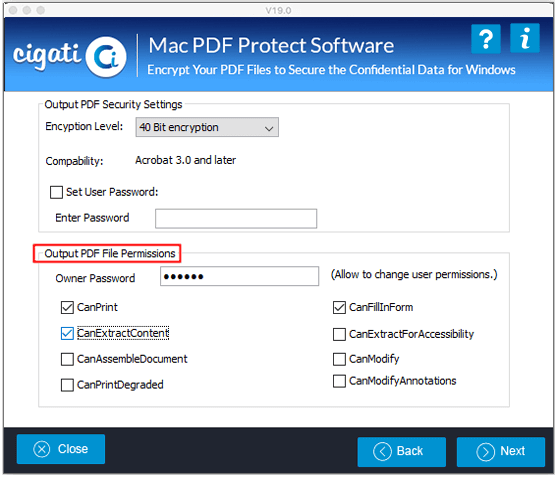The height and width of the screenshot is (477, 557).
Task: Click into the Owner Password field
Action: point(239,276)
